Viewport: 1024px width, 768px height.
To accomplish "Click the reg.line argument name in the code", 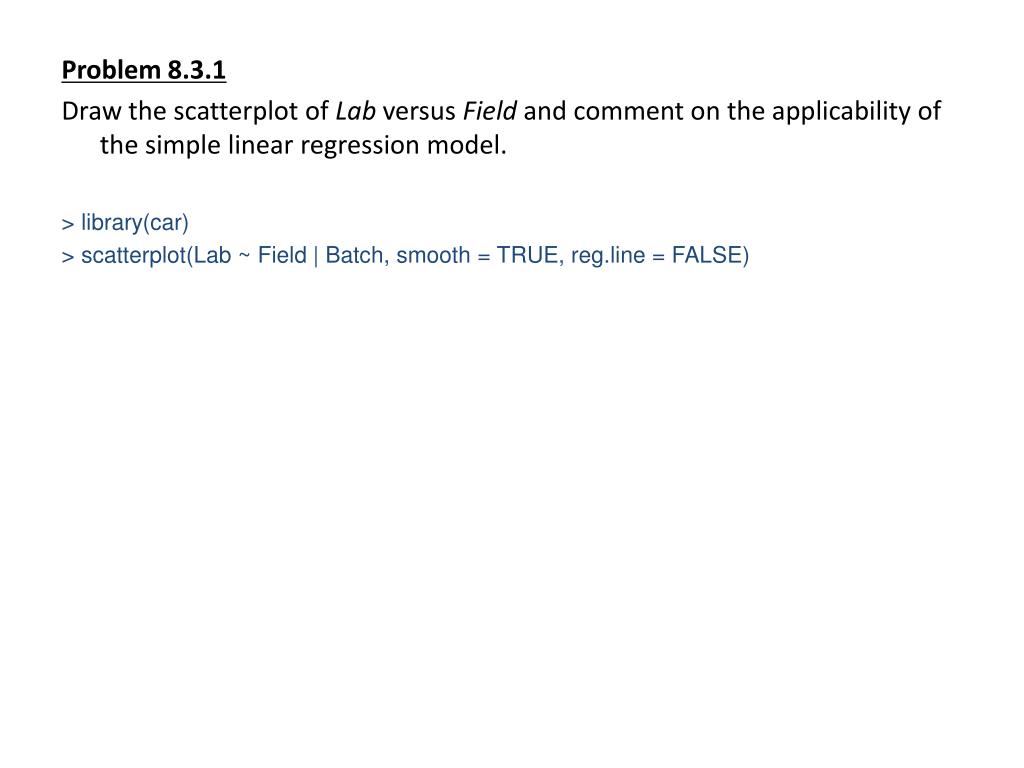I will coord(608,255).
